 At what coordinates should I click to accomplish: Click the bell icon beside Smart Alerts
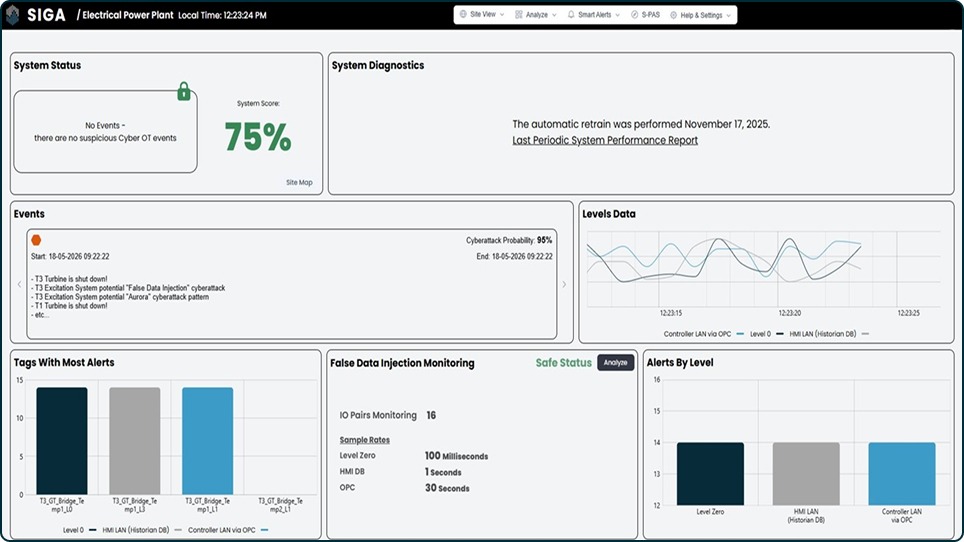571,15
